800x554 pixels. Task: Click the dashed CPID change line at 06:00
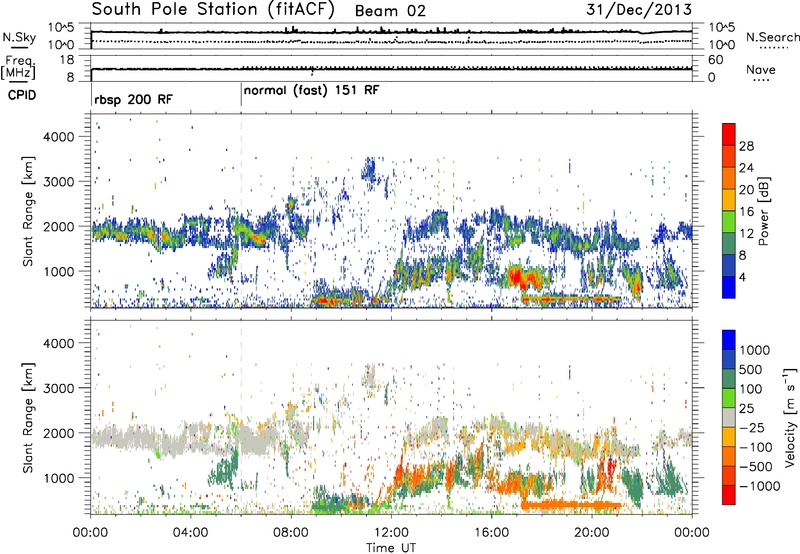(241, 211)
